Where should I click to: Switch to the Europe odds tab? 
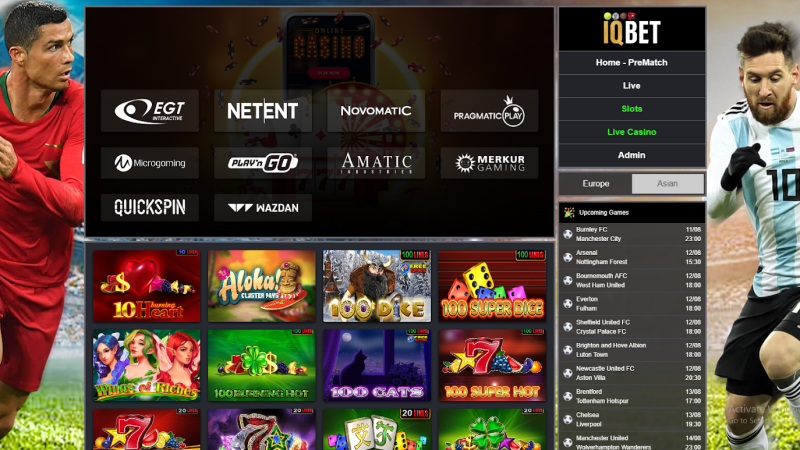click(596, 184)
